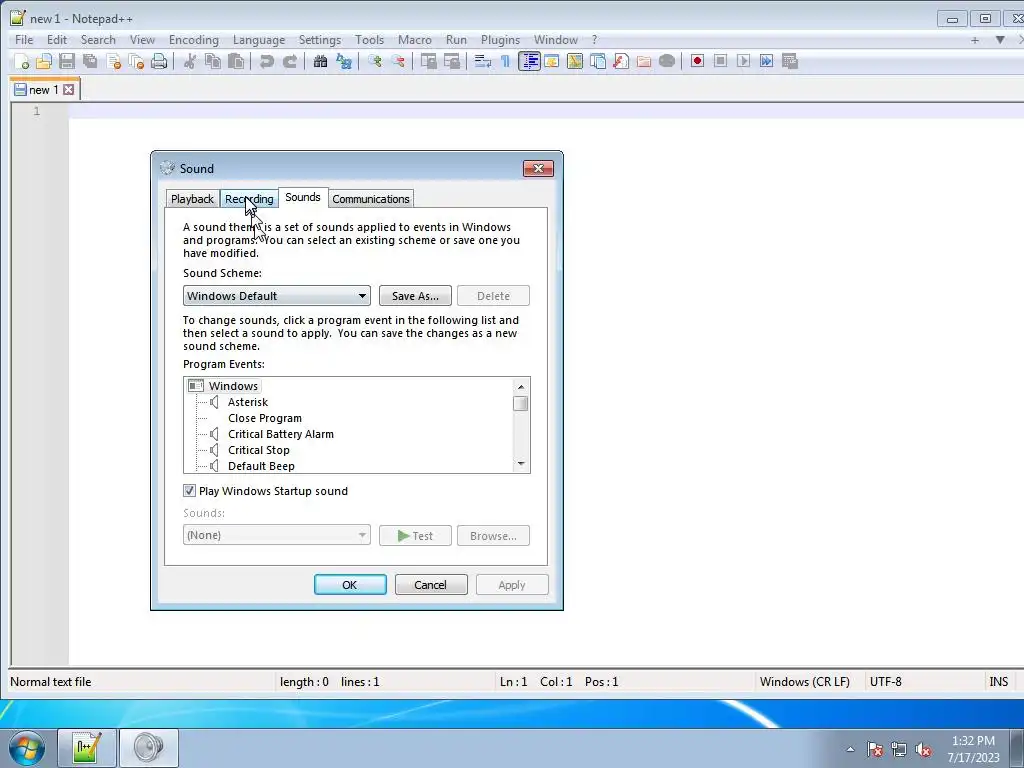This screenshot has height=768, width=1024.
Task: Click the Undo arrow icon
Action: (x=266, y=61)
